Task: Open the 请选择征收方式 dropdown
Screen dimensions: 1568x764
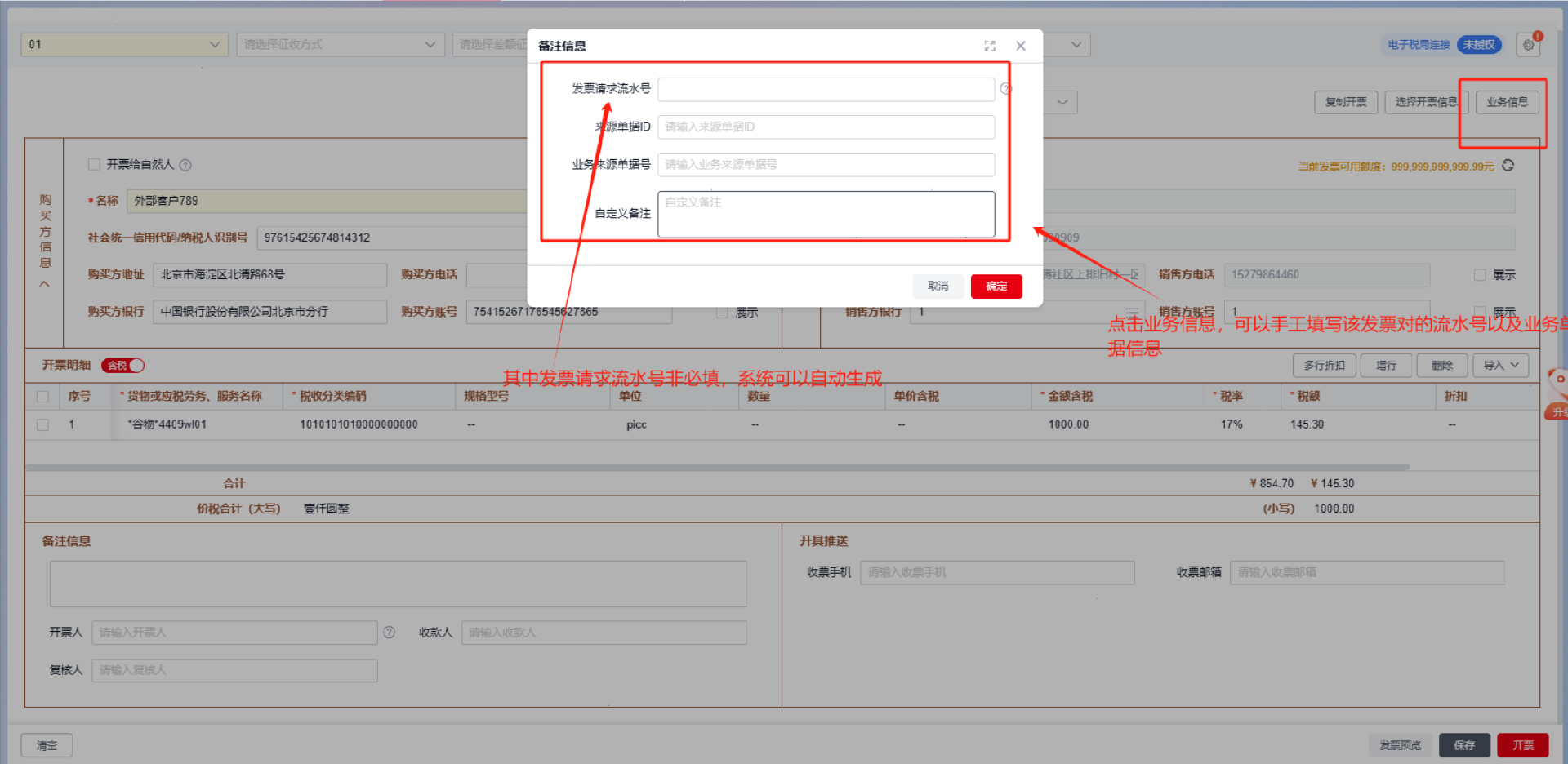Action: (340, 44)
